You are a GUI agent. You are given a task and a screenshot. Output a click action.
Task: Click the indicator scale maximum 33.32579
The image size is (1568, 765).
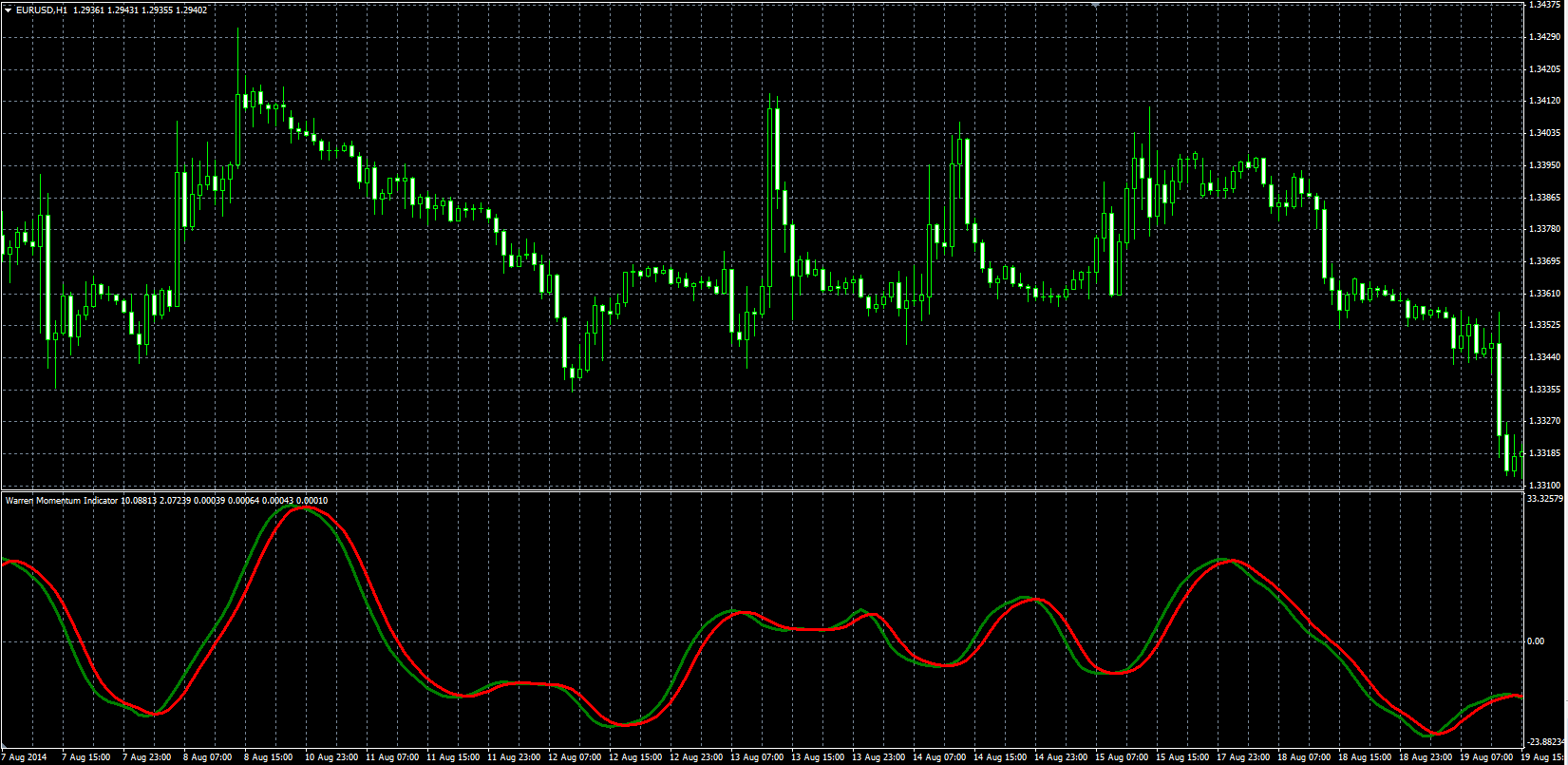tap(1546, 498)
